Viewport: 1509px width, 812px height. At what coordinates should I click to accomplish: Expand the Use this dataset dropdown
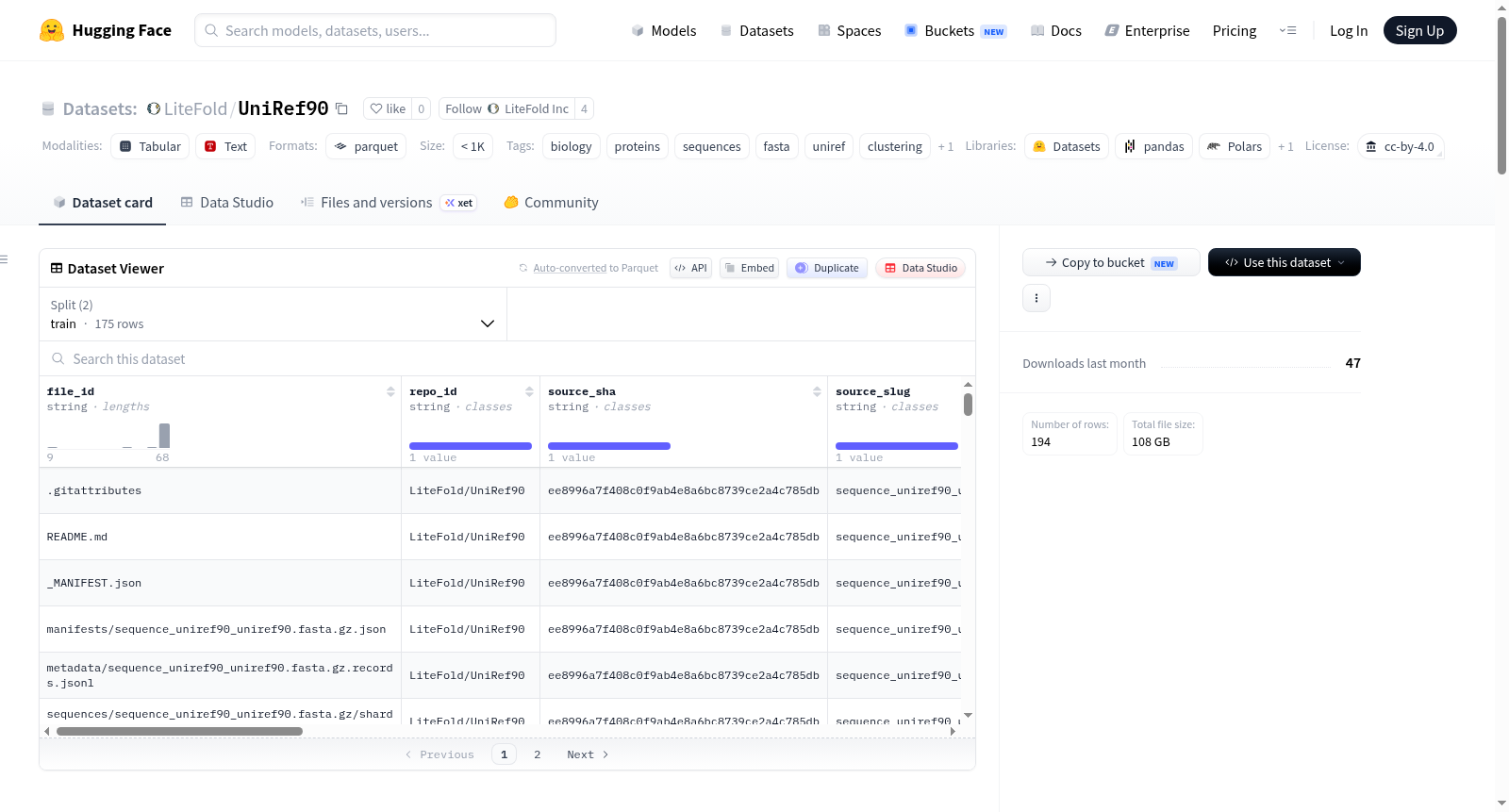(1284, 262)
